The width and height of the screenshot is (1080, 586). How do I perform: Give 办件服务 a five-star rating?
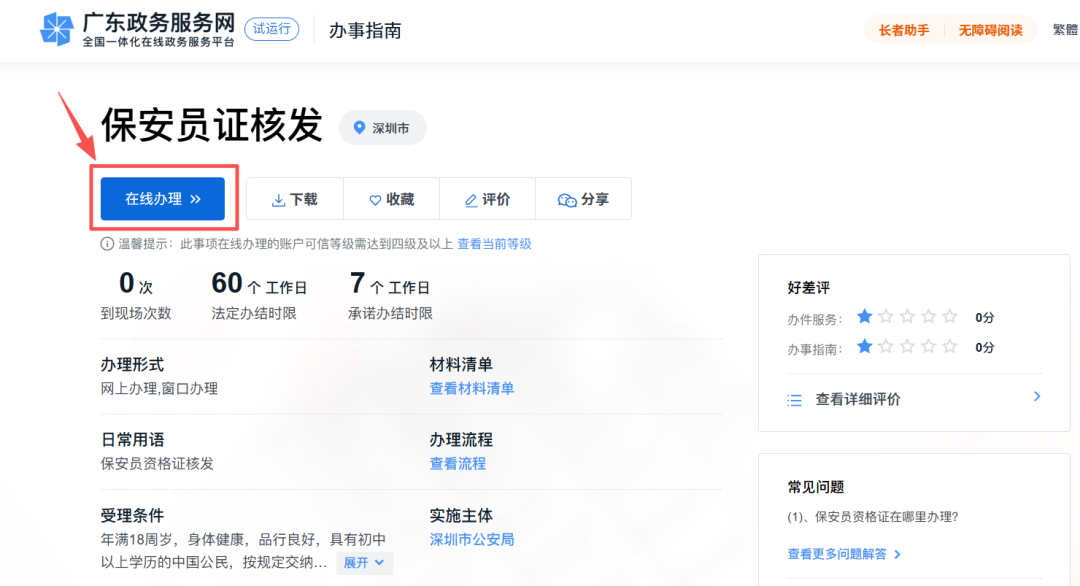click(950, 316)
